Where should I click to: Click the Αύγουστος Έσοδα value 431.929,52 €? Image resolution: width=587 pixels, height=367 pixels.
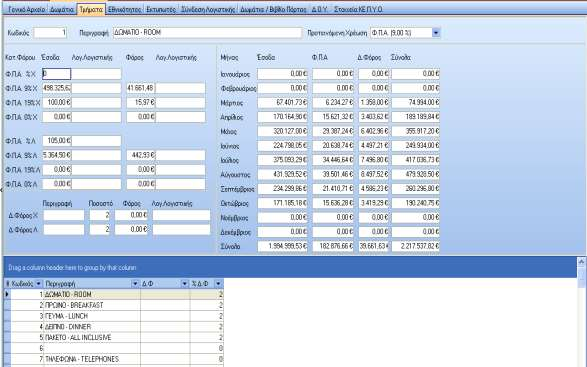282,175
